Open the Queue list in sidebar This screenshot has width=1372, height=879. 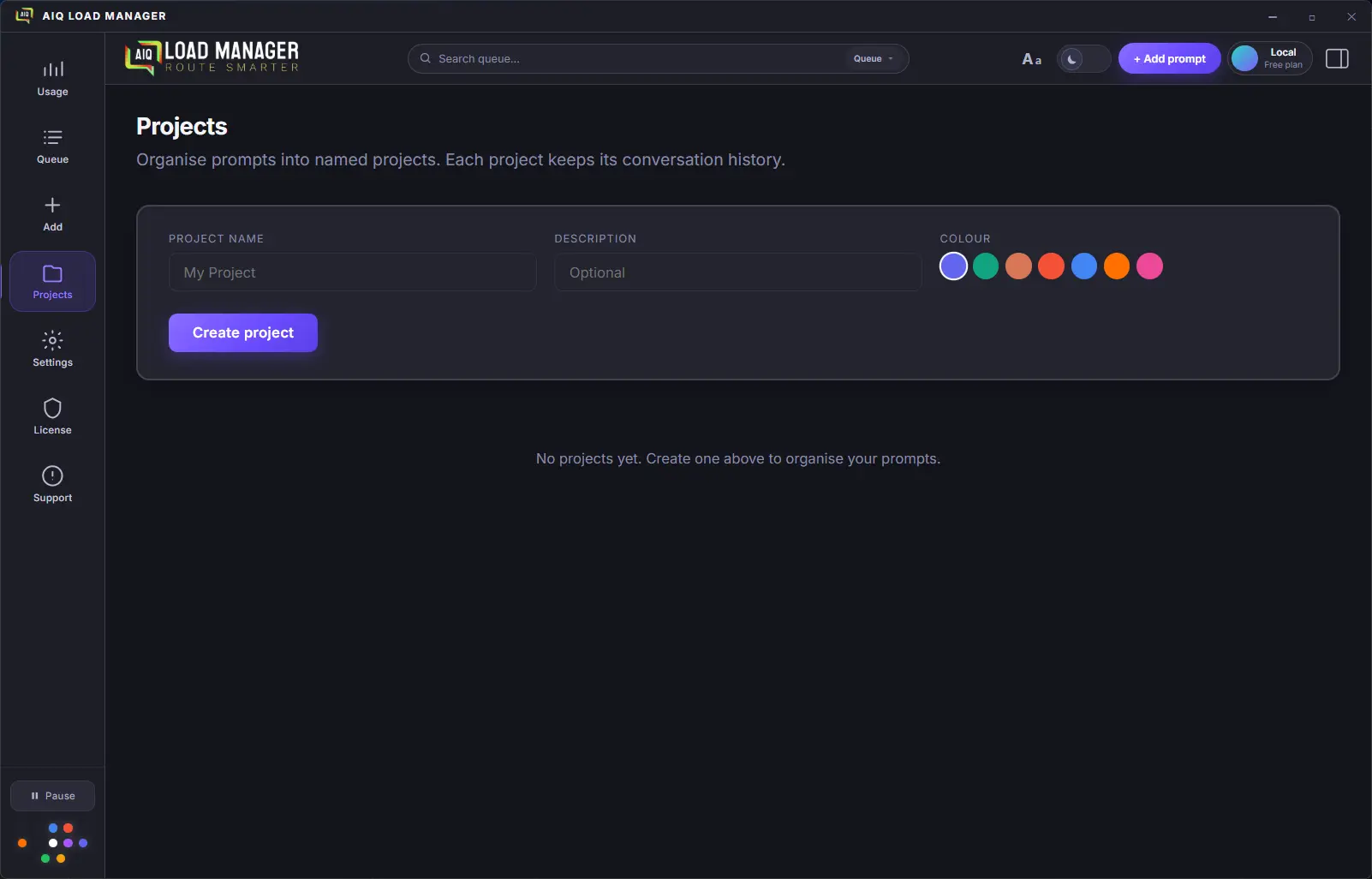52,146
